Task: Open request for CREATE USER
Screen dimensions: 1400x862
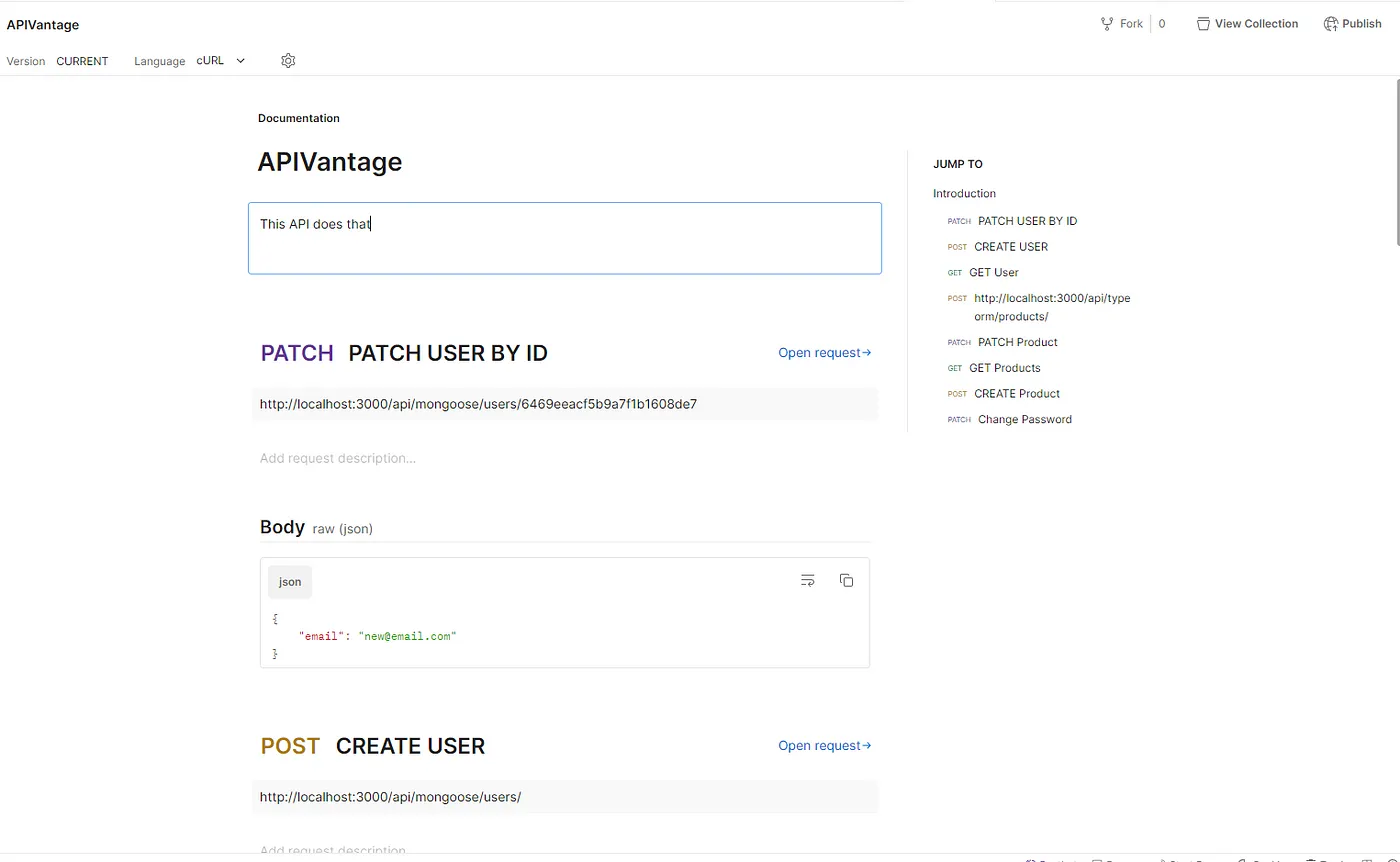Action: pos(824,746)
